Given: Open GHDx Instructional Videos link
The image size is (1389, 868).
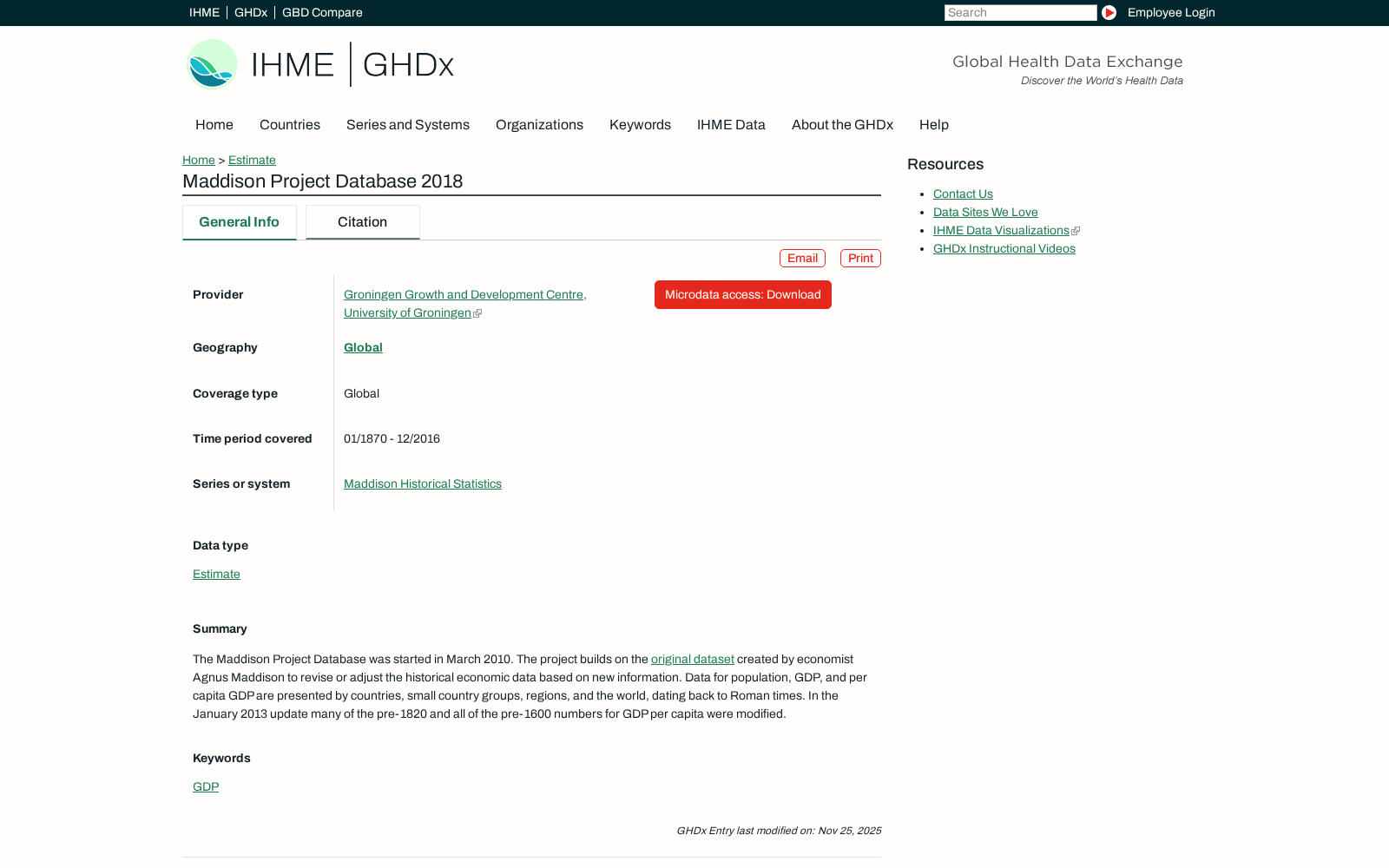Looking at the screenshot, I should click(x=1004, y=249).
